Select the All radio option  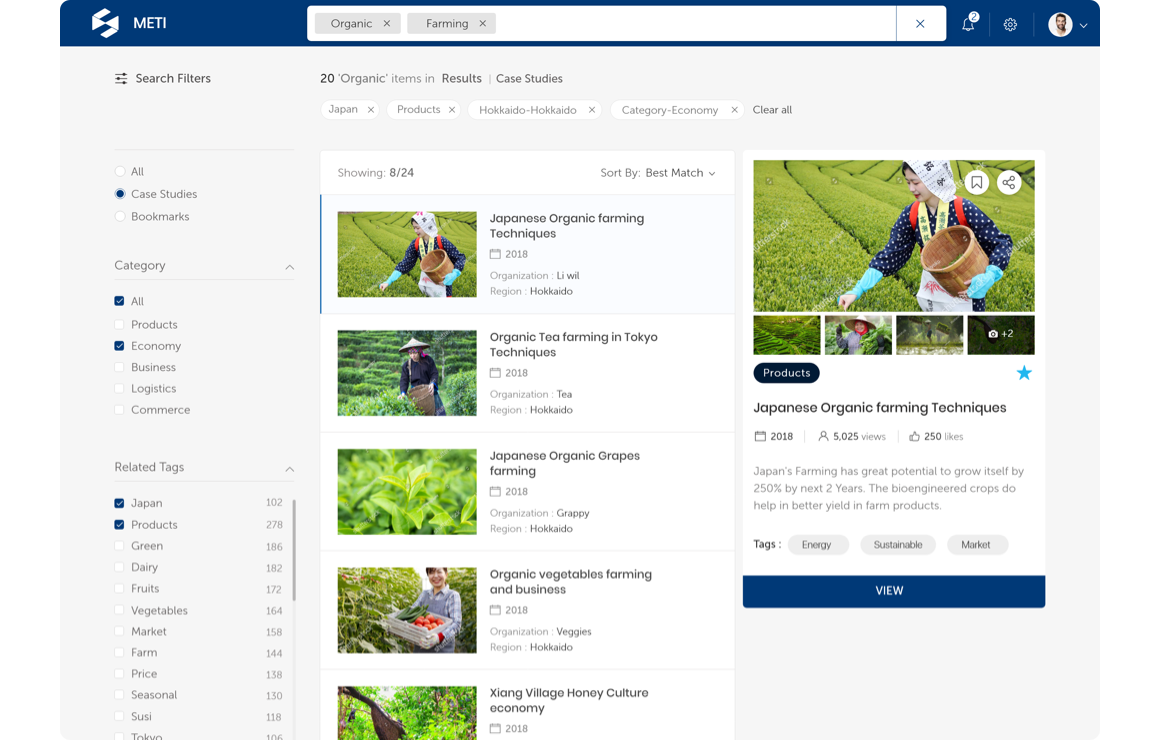[120, 171]
